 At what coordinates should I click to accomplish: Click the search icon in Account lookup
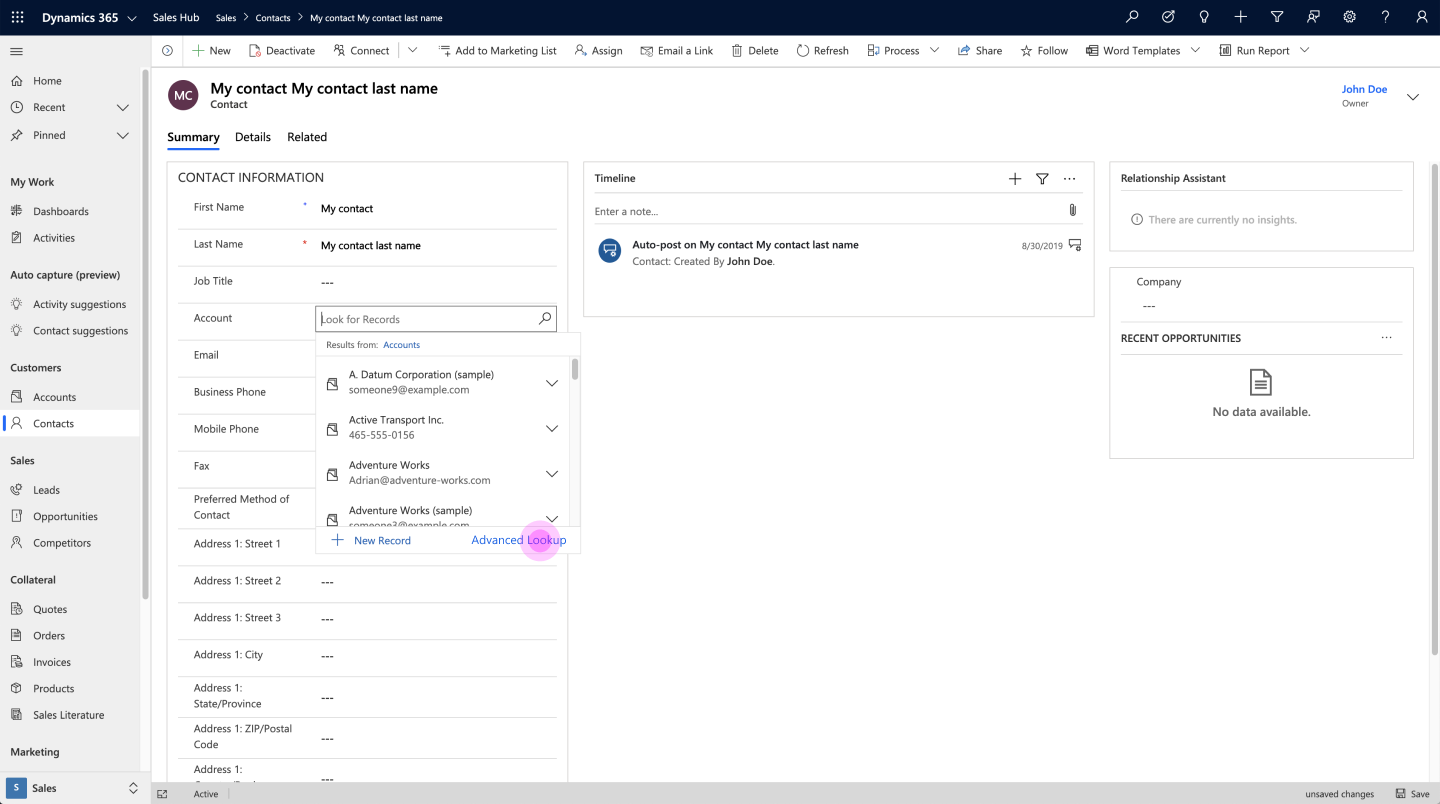(545, 319)
